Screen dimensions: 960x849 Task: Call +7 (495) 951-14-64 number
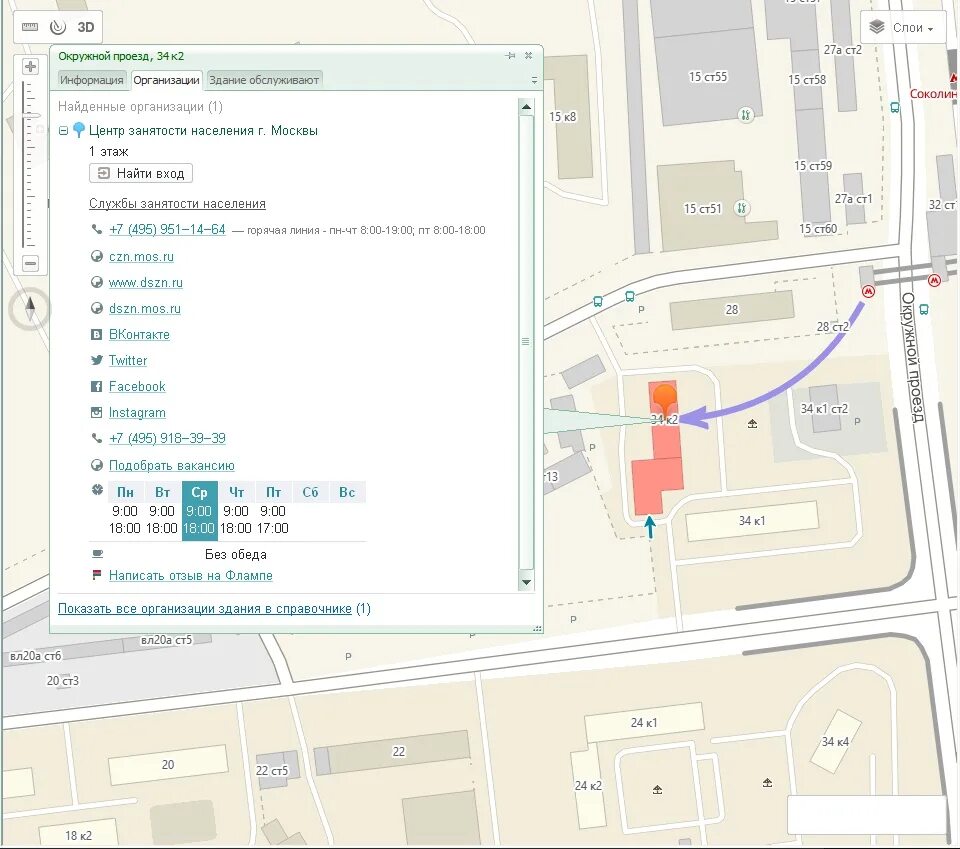167,230
